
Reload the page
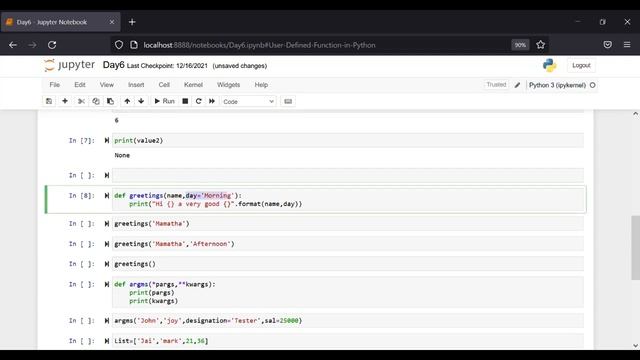click(x=52, y=45)
